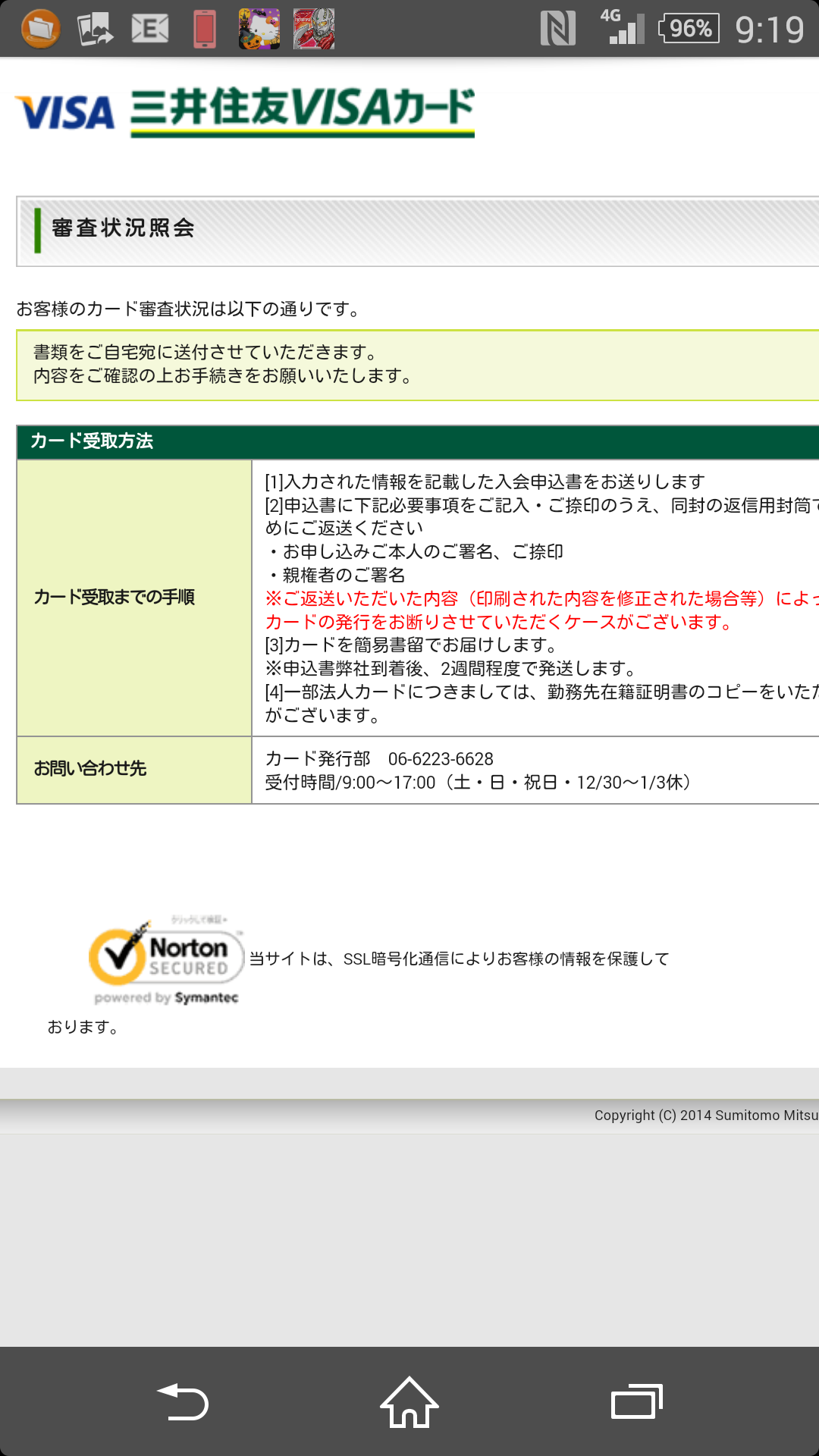This screenshot has height=1456, width=819.
Task: Open the red-and-silver hero app notification
Action: point(314,29)
